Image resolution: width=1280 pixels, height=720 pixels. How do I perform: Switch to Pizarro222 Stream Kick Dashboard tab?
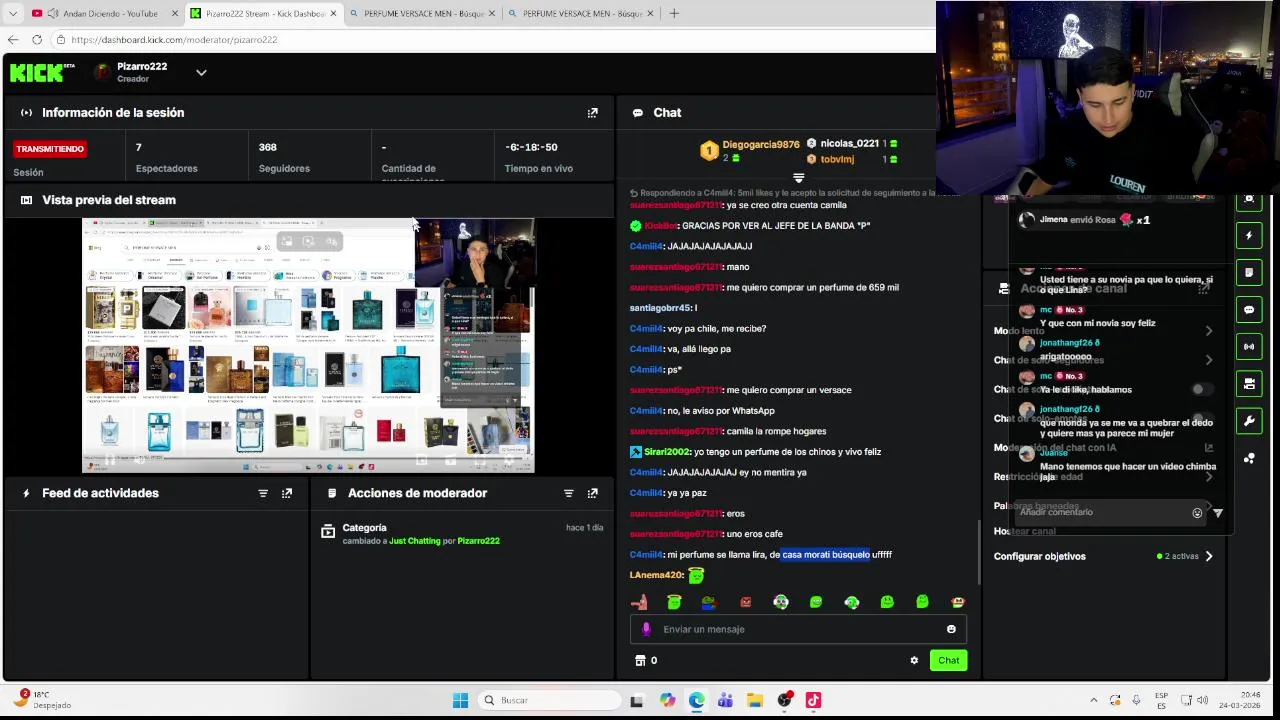click(261, 13)
